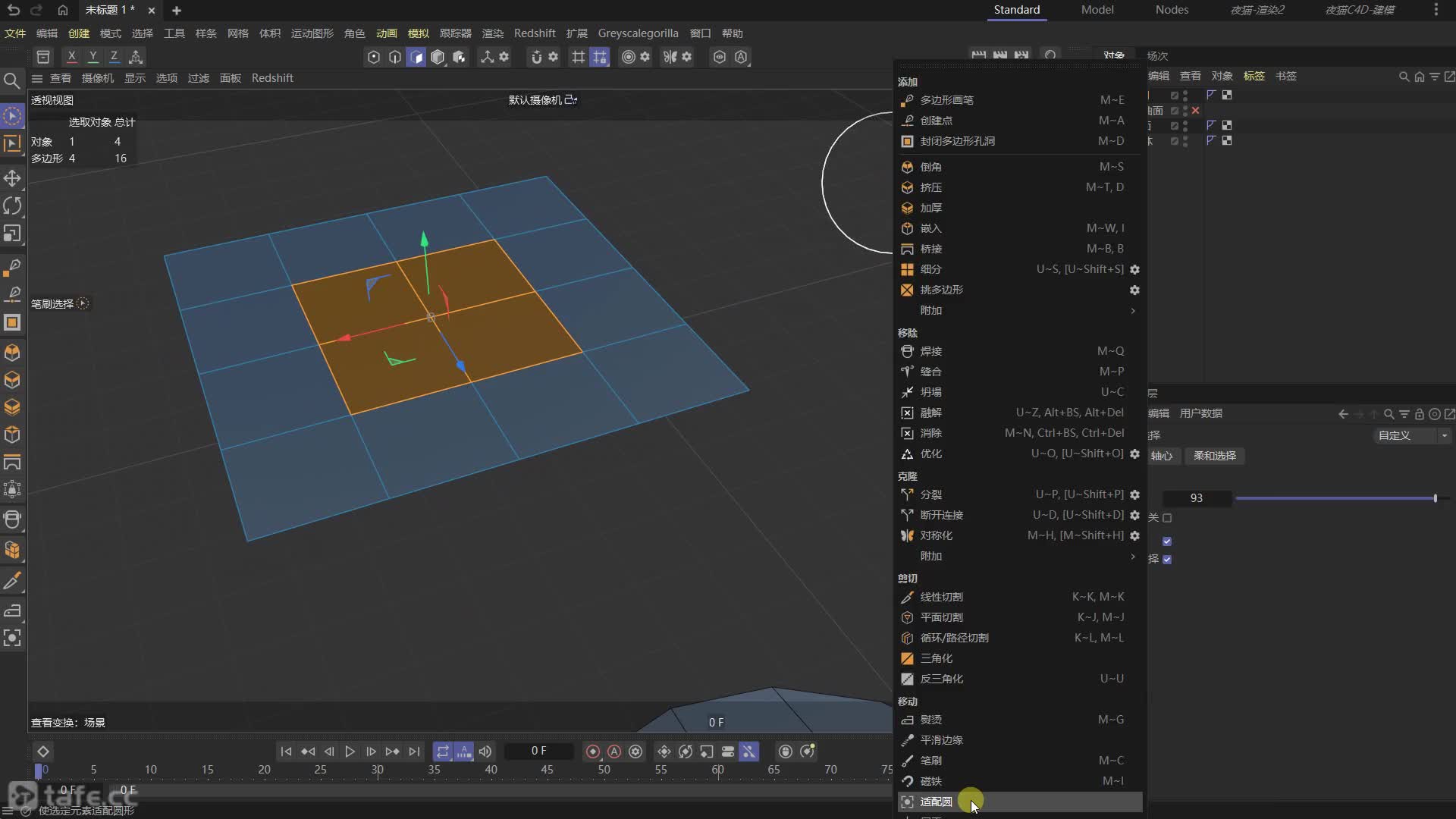Toggle Y axis lock icon
The image size is (1456, 819).
[x=93, y=56]
